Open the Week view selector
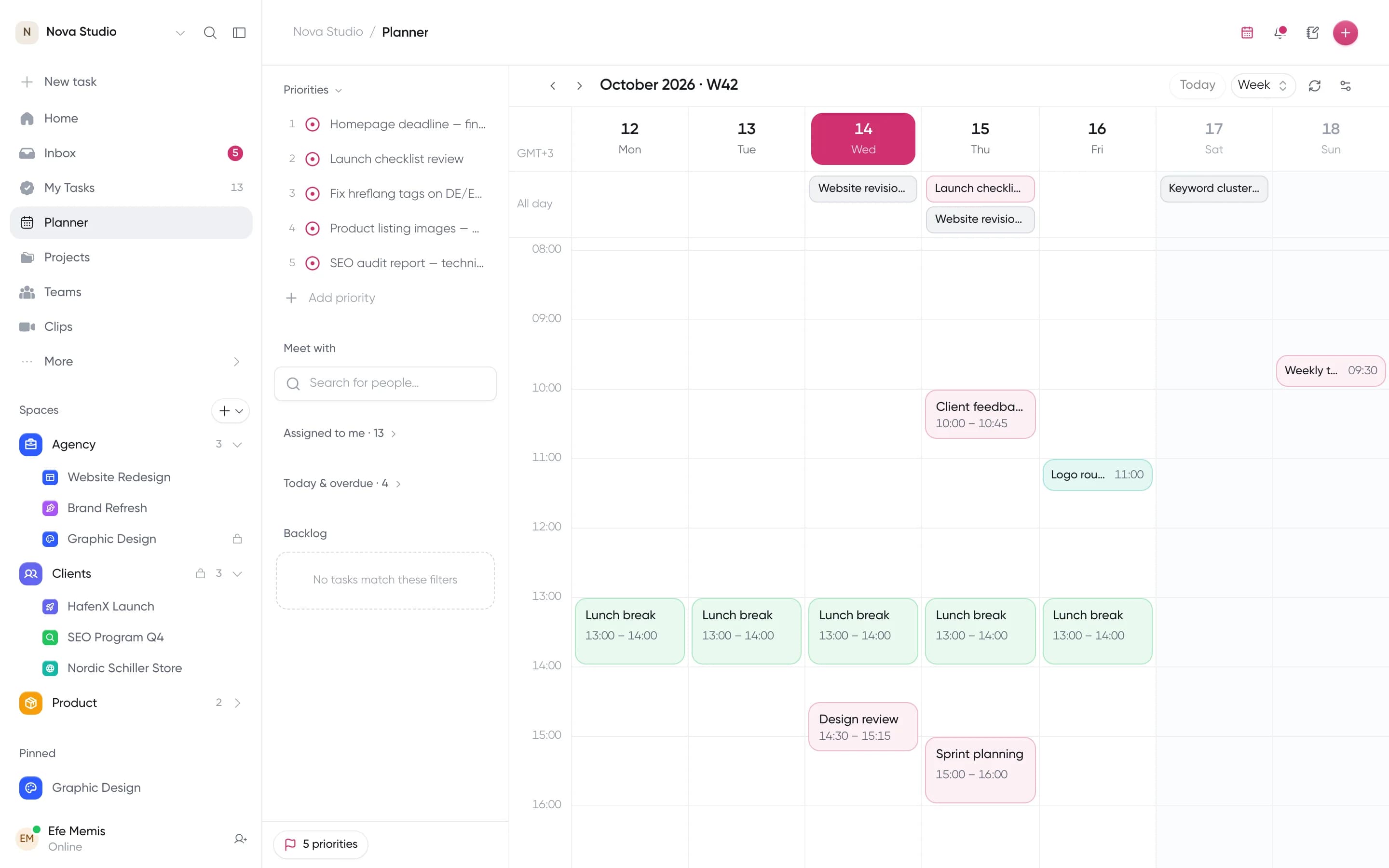Screen dimensions: 1389x868 coord(1263,85)
